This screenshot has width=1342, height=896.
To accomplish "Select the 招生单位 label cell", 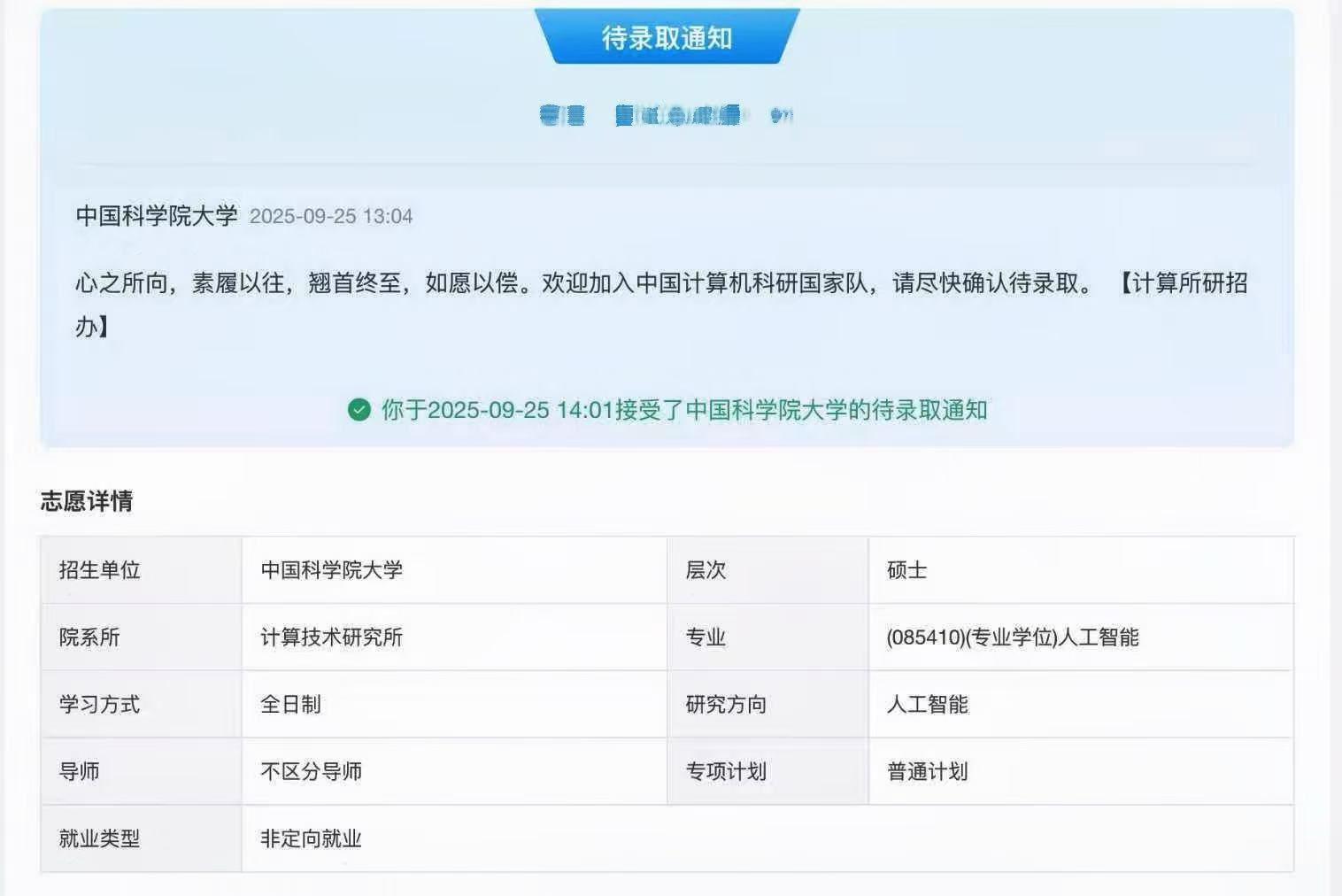I will [141, 570].
